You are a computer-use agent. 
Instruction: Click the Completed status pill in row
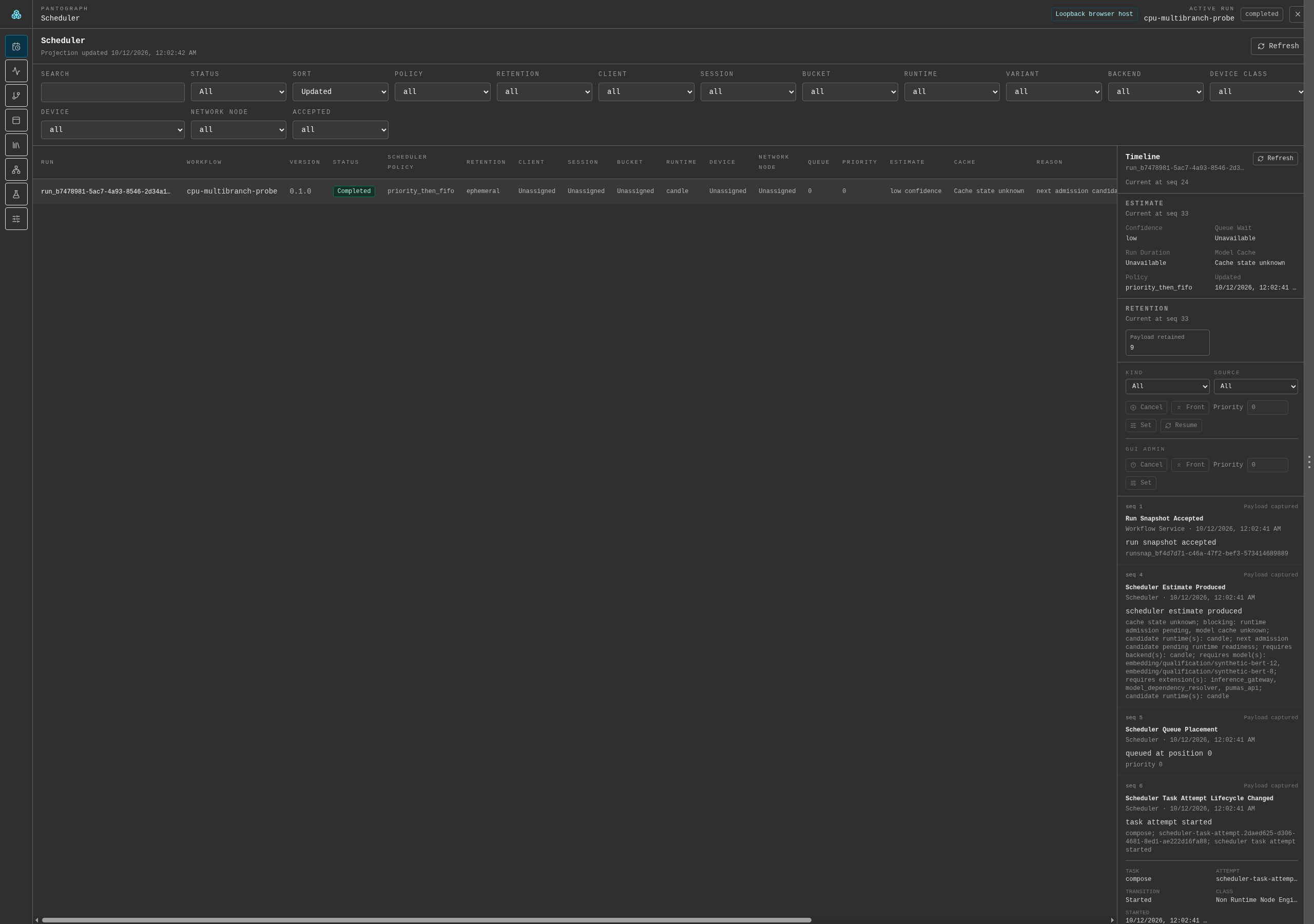coord(354,191)
